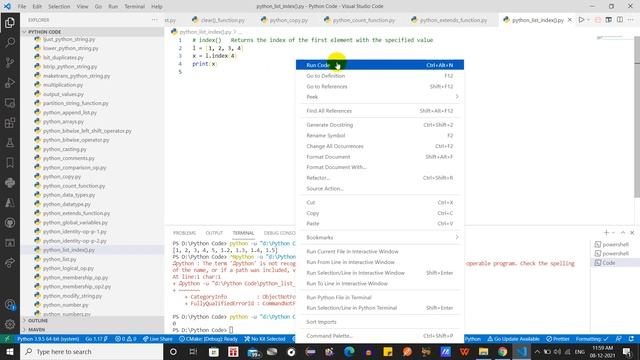Viewport: 640px width, 360px height.
Task: Open the Accounts icon in activity bar
Action: click(10, 304)
